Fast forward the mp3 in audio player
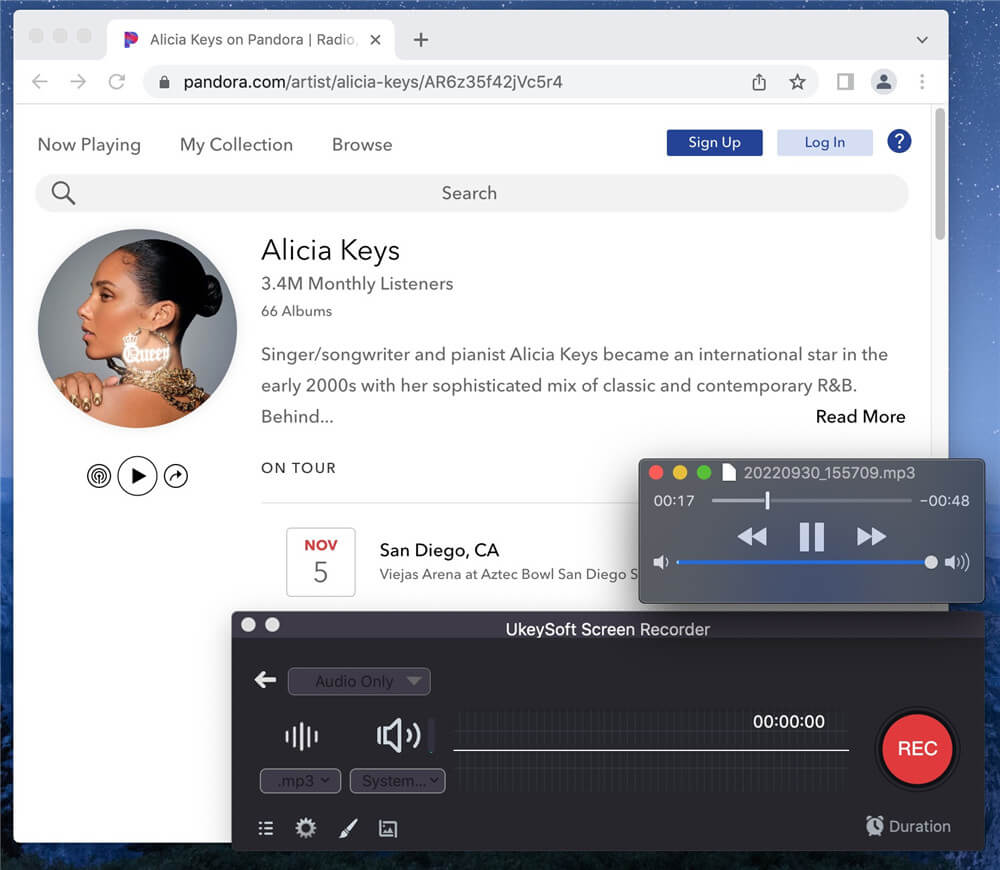Viewport: 1000px width, 870px height. [871, 536]
